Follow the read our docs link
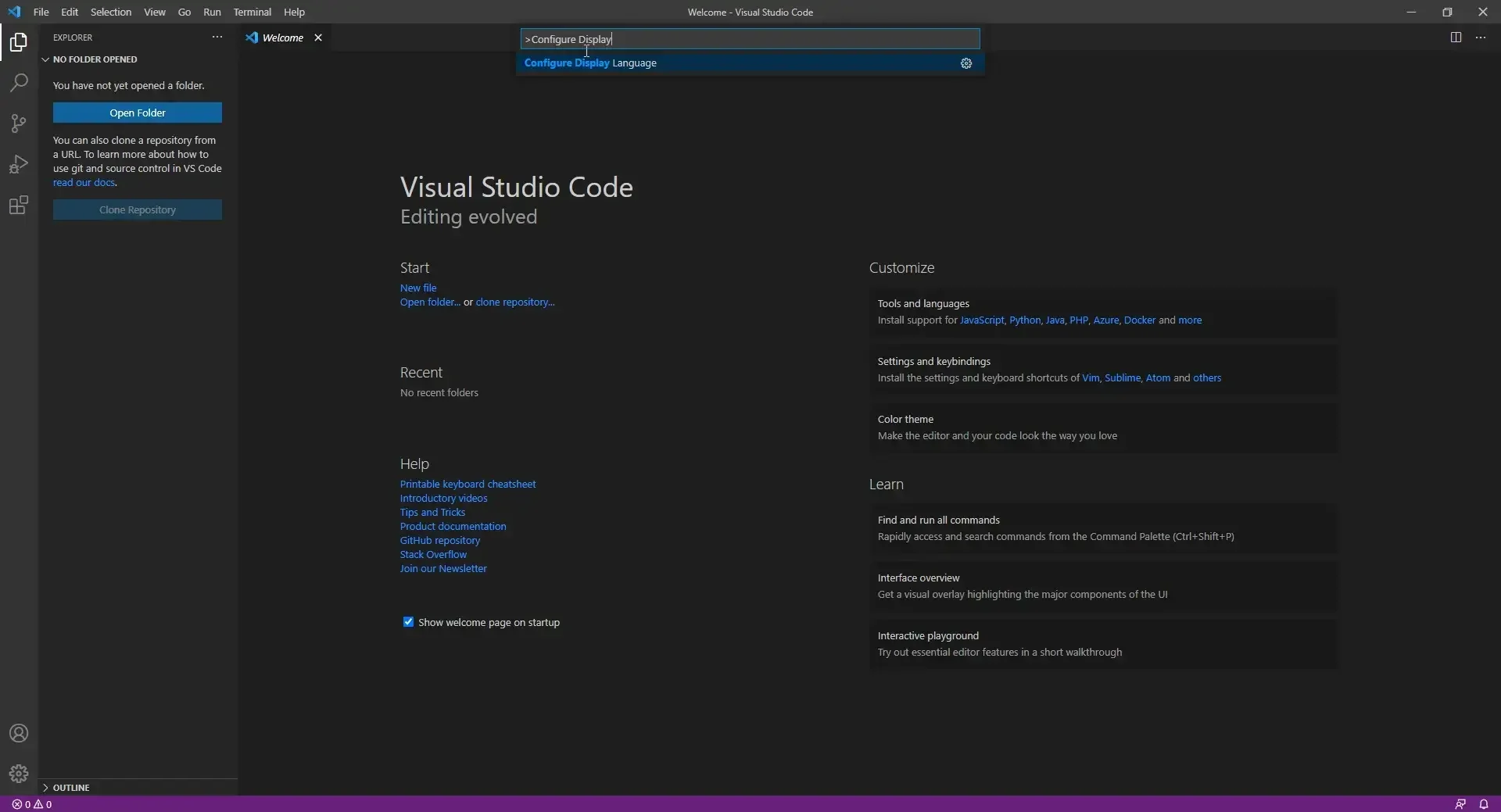This screenshot has width=1501, height=812. point(84,182)
